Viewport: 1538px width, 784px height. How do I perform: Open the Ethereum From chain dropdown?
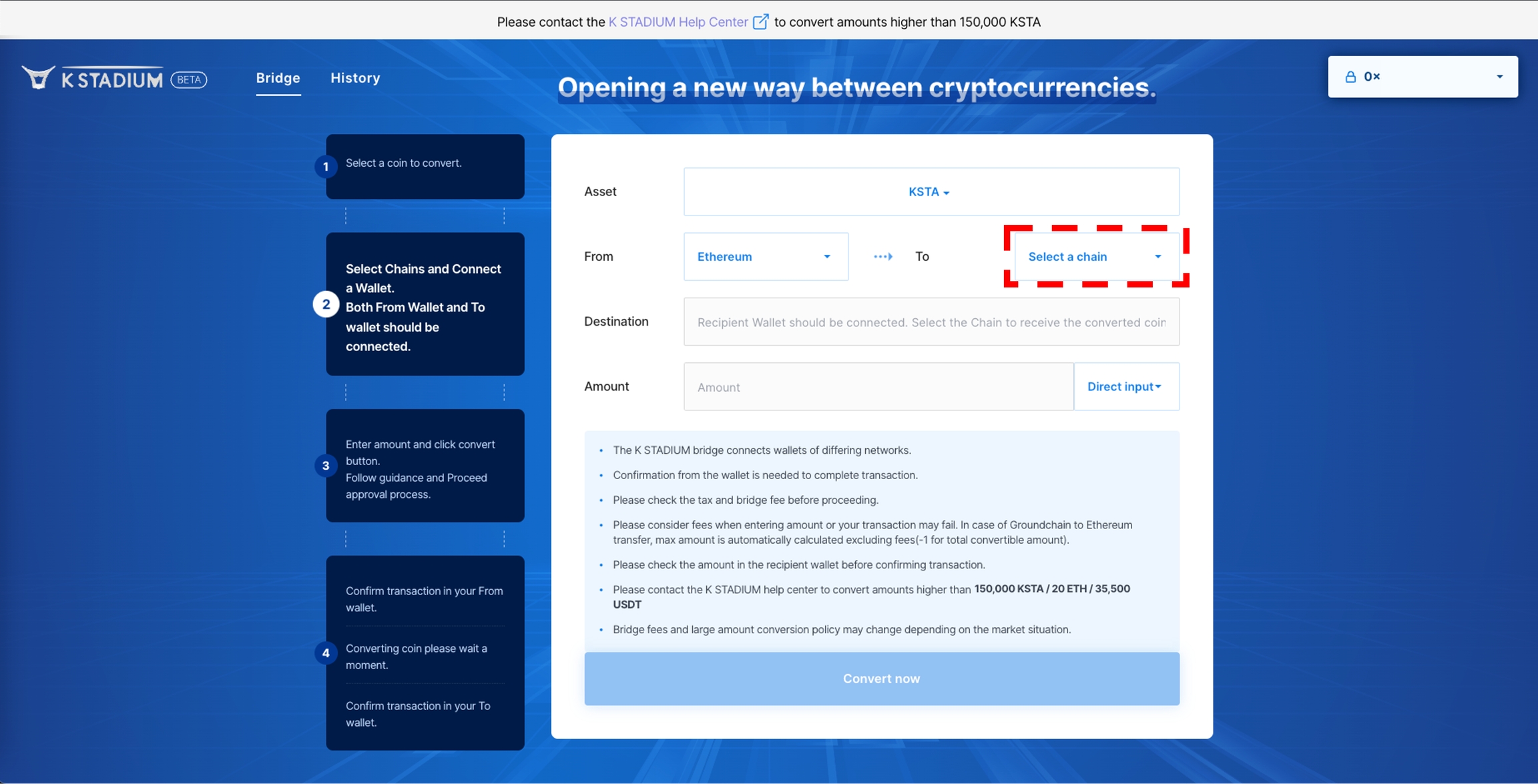tap(766, 256)
